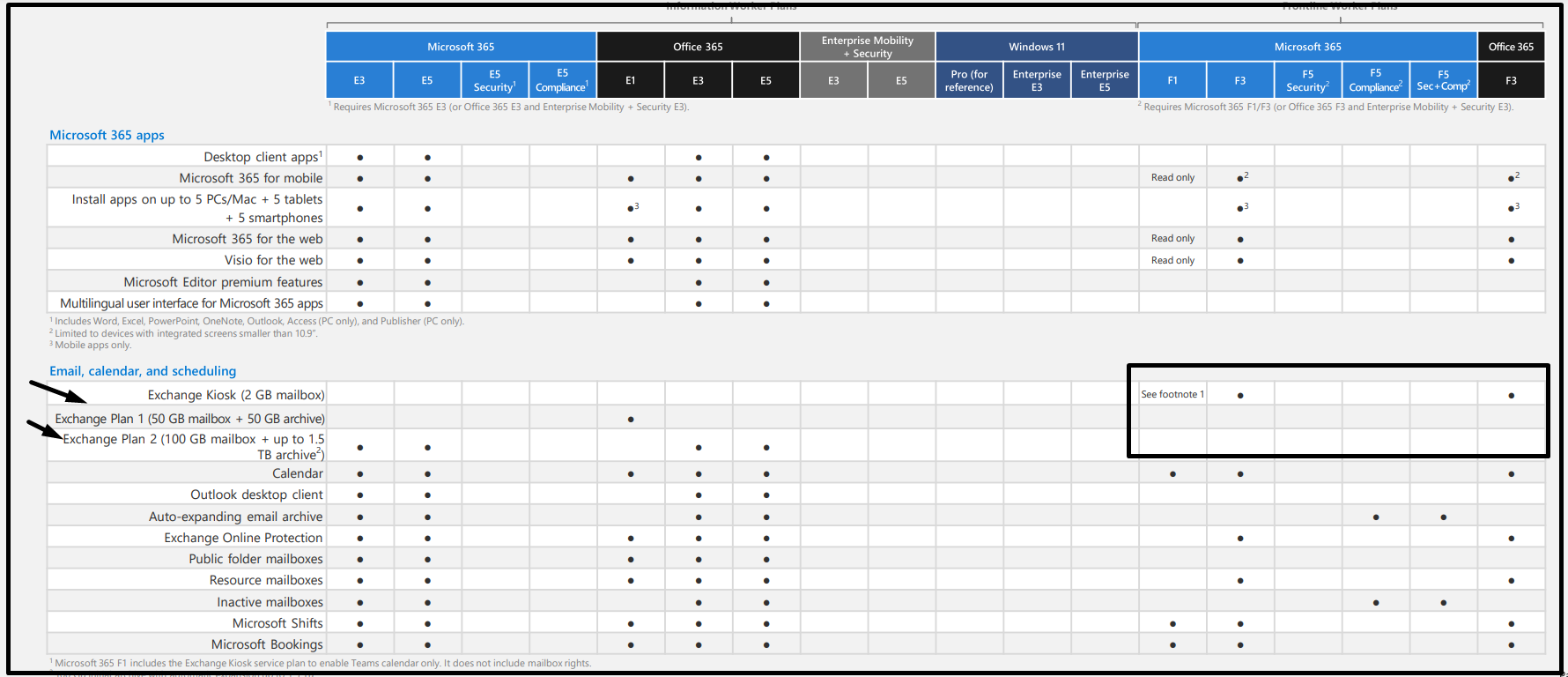Select the F5 Security column header
The height and width of the screenshot is (677, 1568).
coord(1308,80)
